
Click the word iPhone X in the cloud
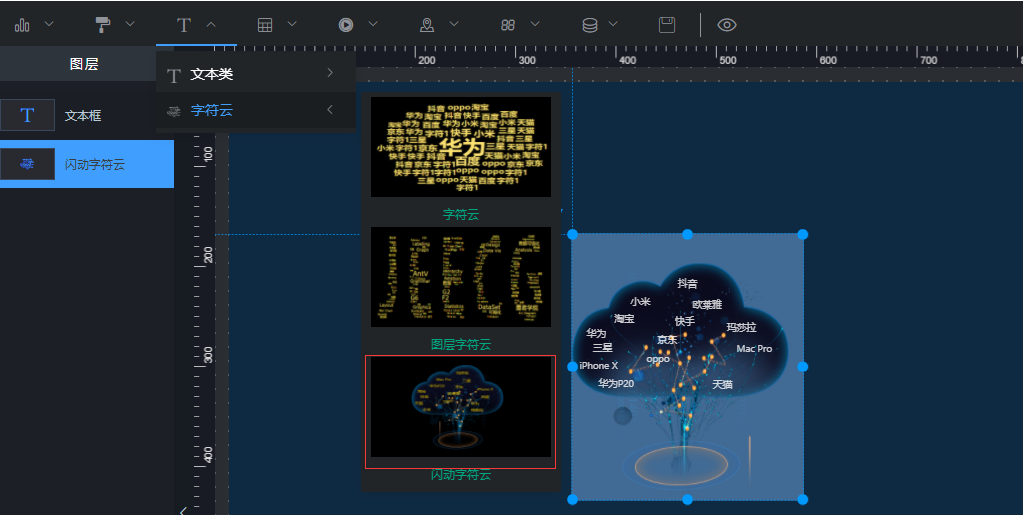pyautogui.click(x=598, y=366)
